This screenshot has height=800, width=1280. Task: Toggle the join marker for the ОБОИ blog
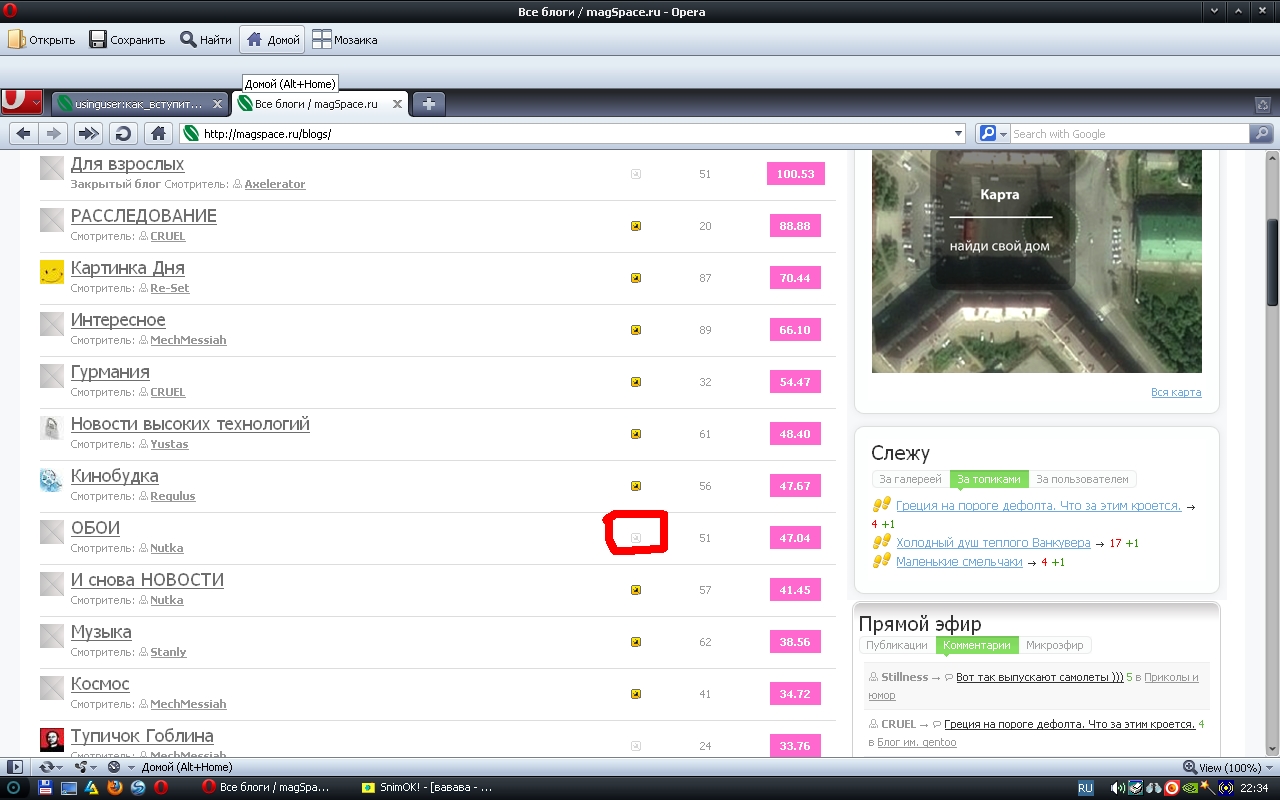coord(636,538)
